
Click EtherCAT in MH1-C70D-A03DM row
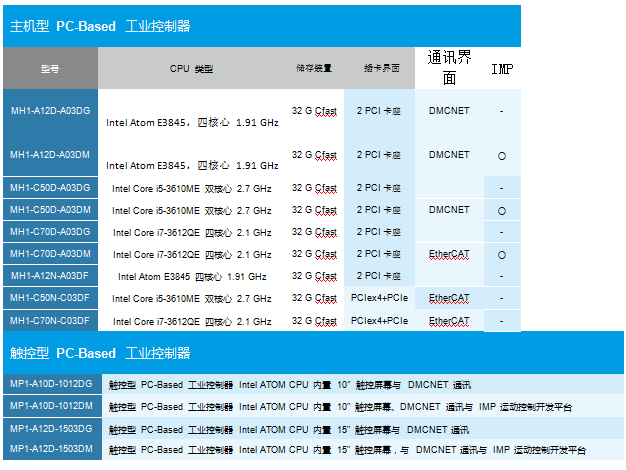pos(449,254)
